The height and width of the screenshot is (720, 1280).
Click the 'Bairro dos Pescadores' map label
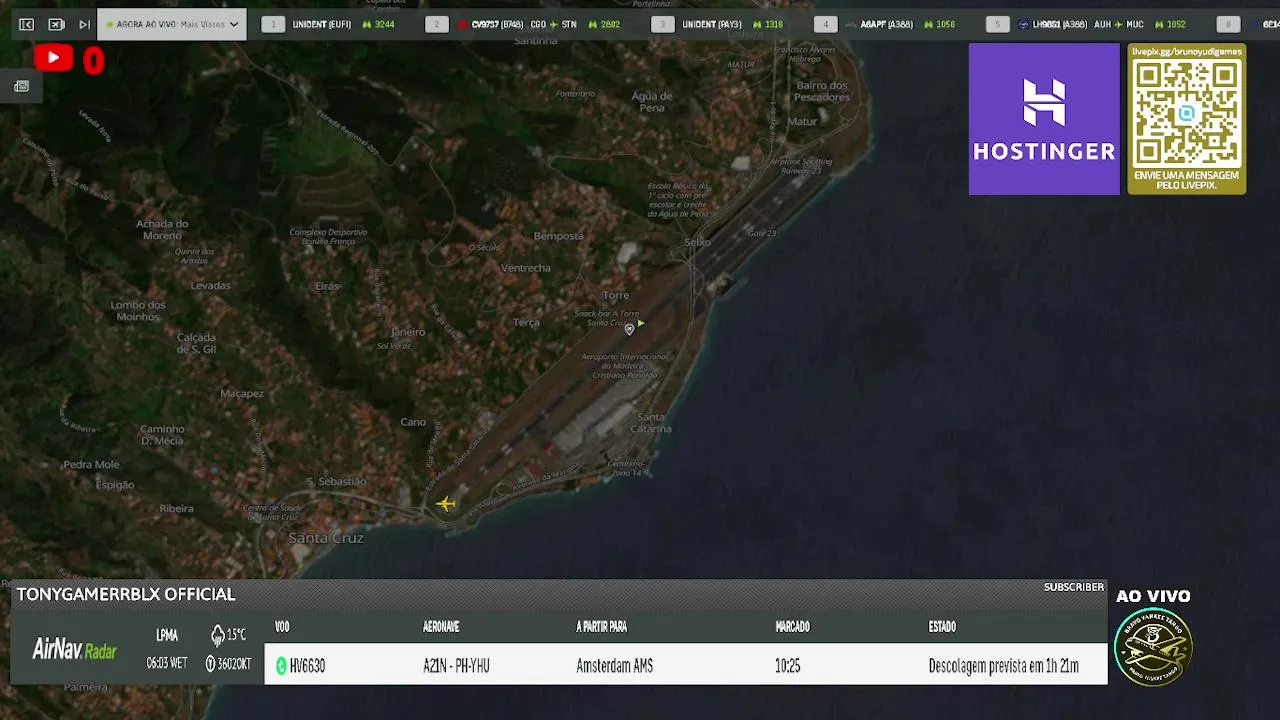(823, 91)
